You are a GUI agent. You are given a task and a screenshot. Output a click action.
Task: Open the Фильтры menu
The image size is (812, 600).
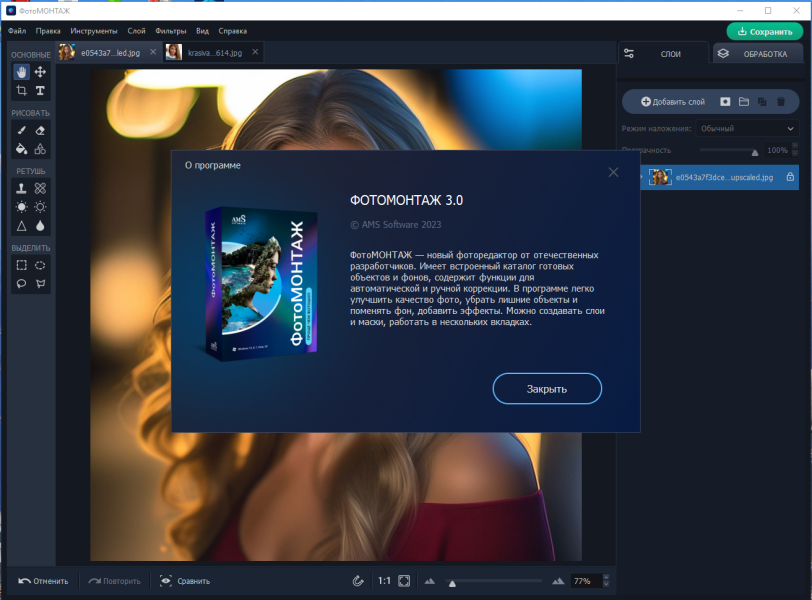click(x=170, y=31)
